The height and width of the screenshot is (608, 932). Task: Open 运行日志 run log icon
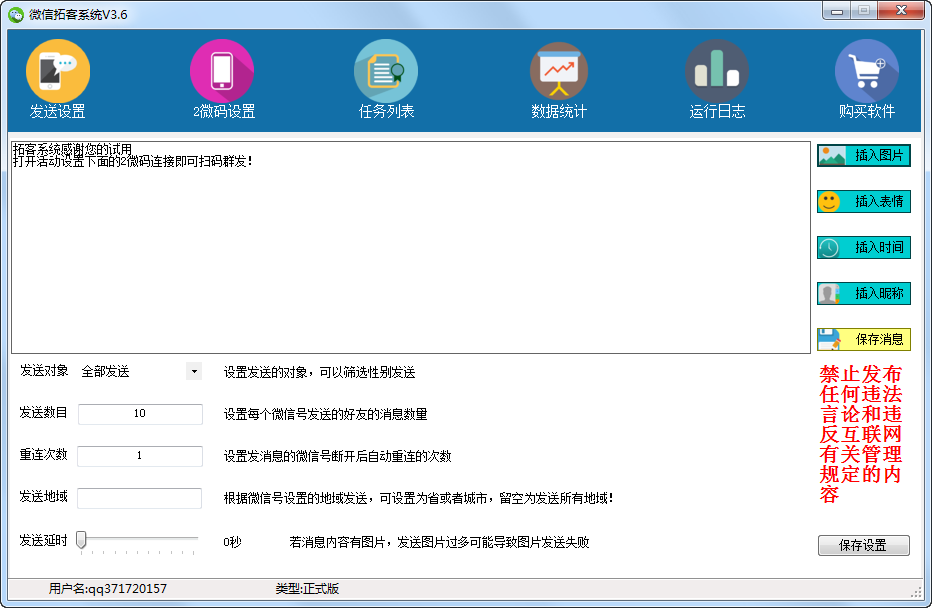coord(717,71)
